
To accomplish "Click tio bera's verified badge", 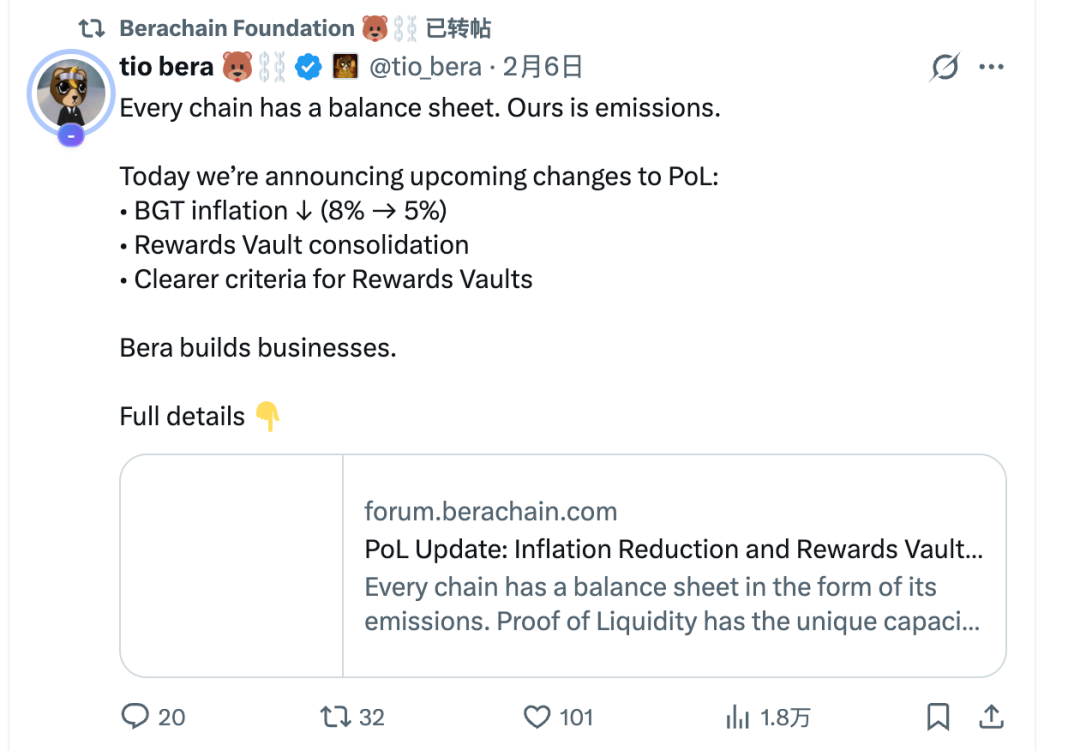I will [308, 66].
